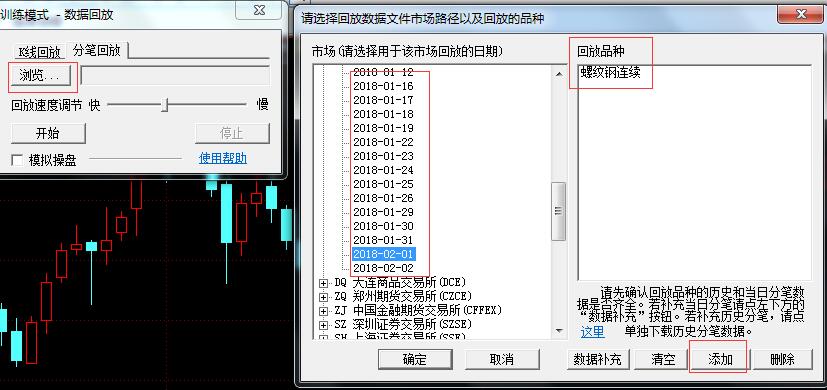Select highlighted date 2018-02-01
The image size is (827, 390).
pyautogui.click(x=383, y=254)
